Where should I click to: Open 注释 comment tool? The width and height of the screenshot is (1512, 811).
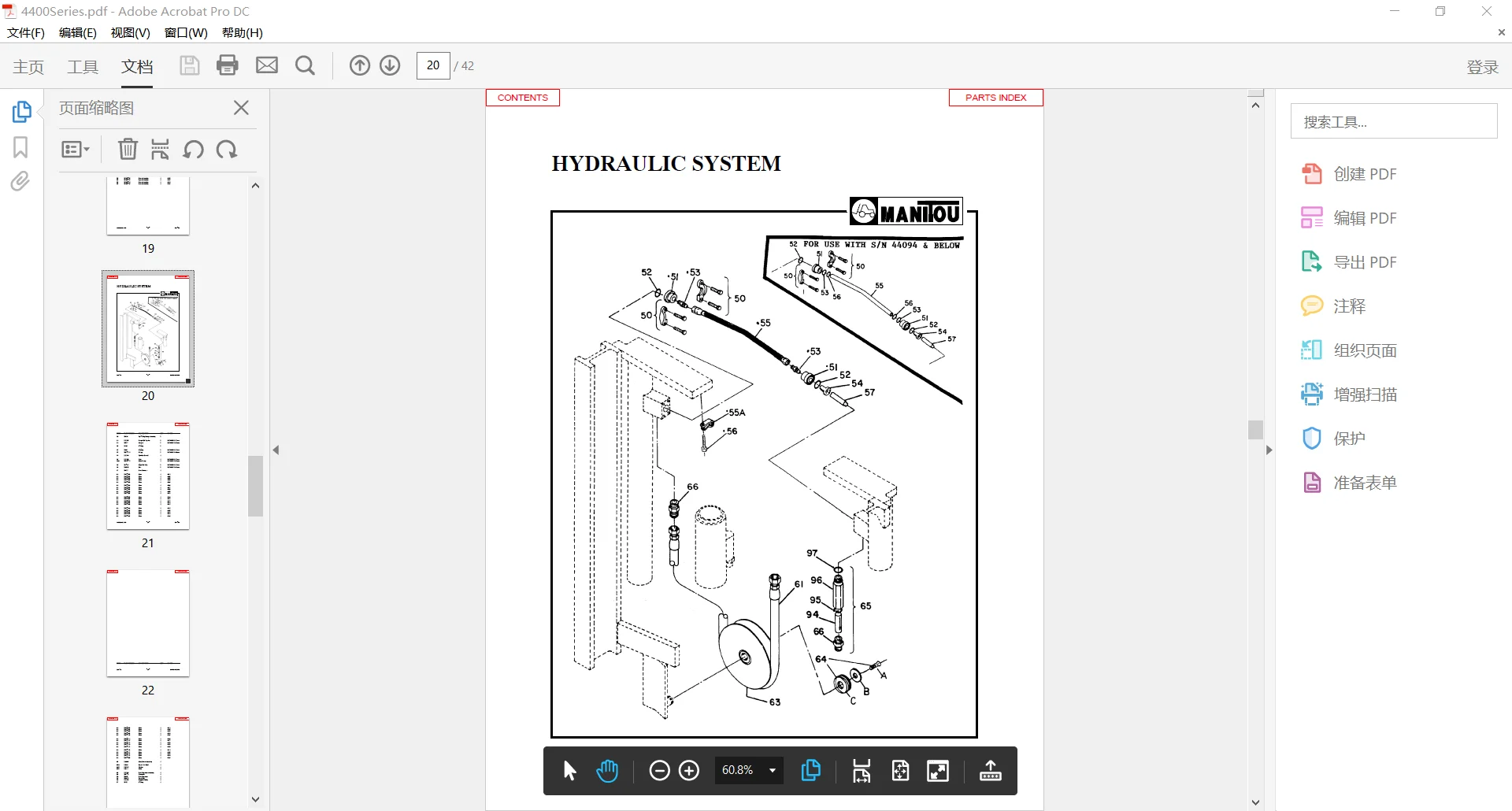coord(1332,306)
